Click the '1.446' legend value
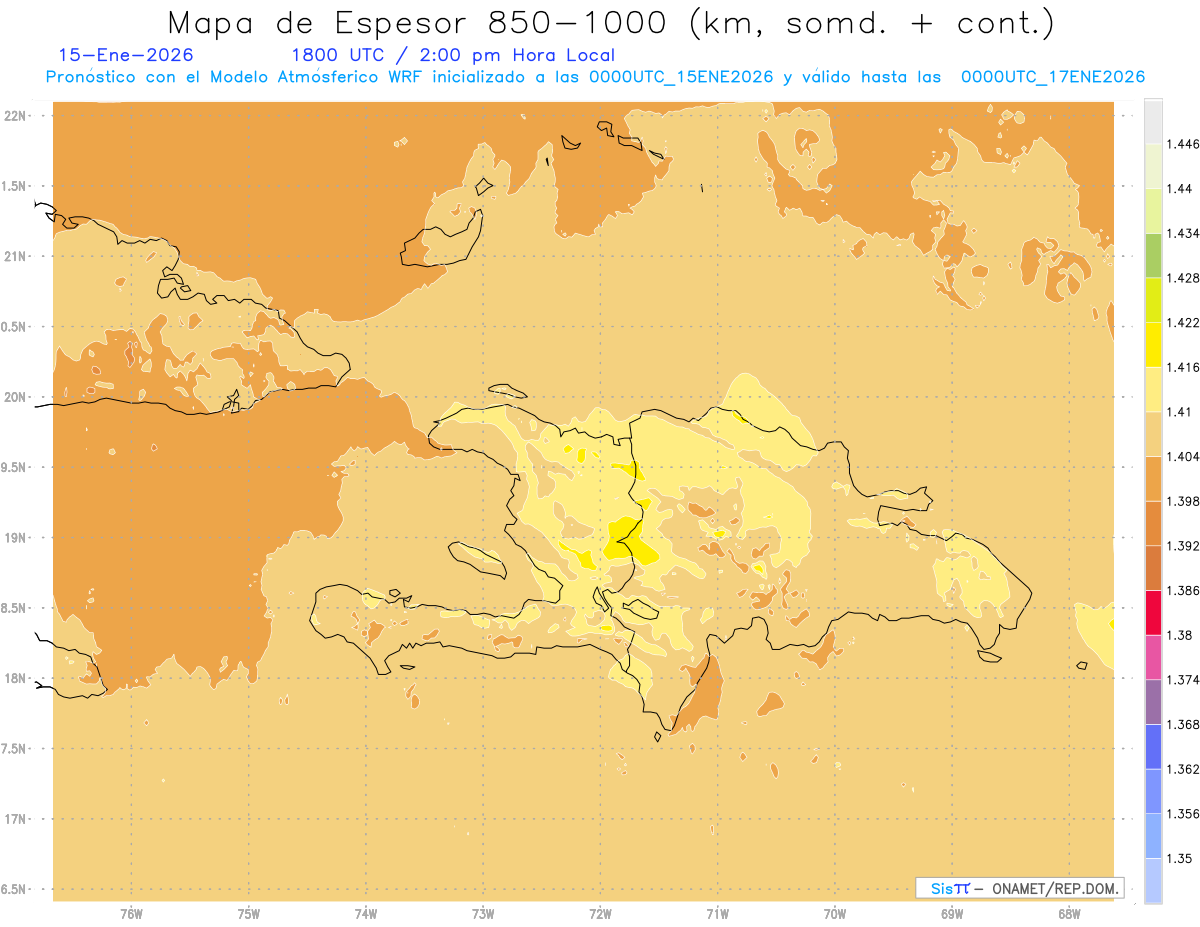 click(1183, 144)
